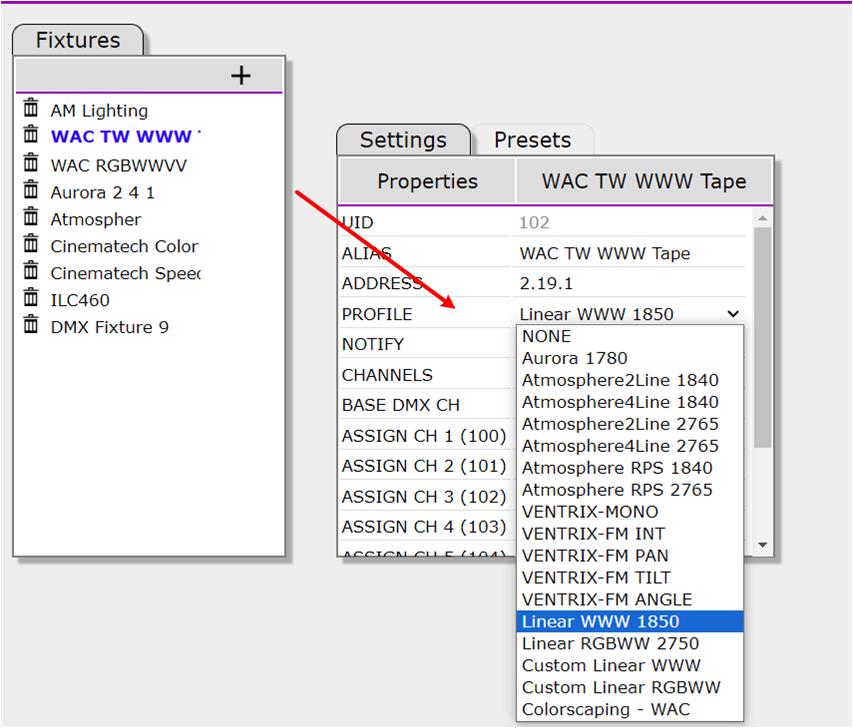Select WAC RGBWWVV fixture
The height and width of the screenshot is (728, 853).
pyautogui.click(x=119, y=165)
